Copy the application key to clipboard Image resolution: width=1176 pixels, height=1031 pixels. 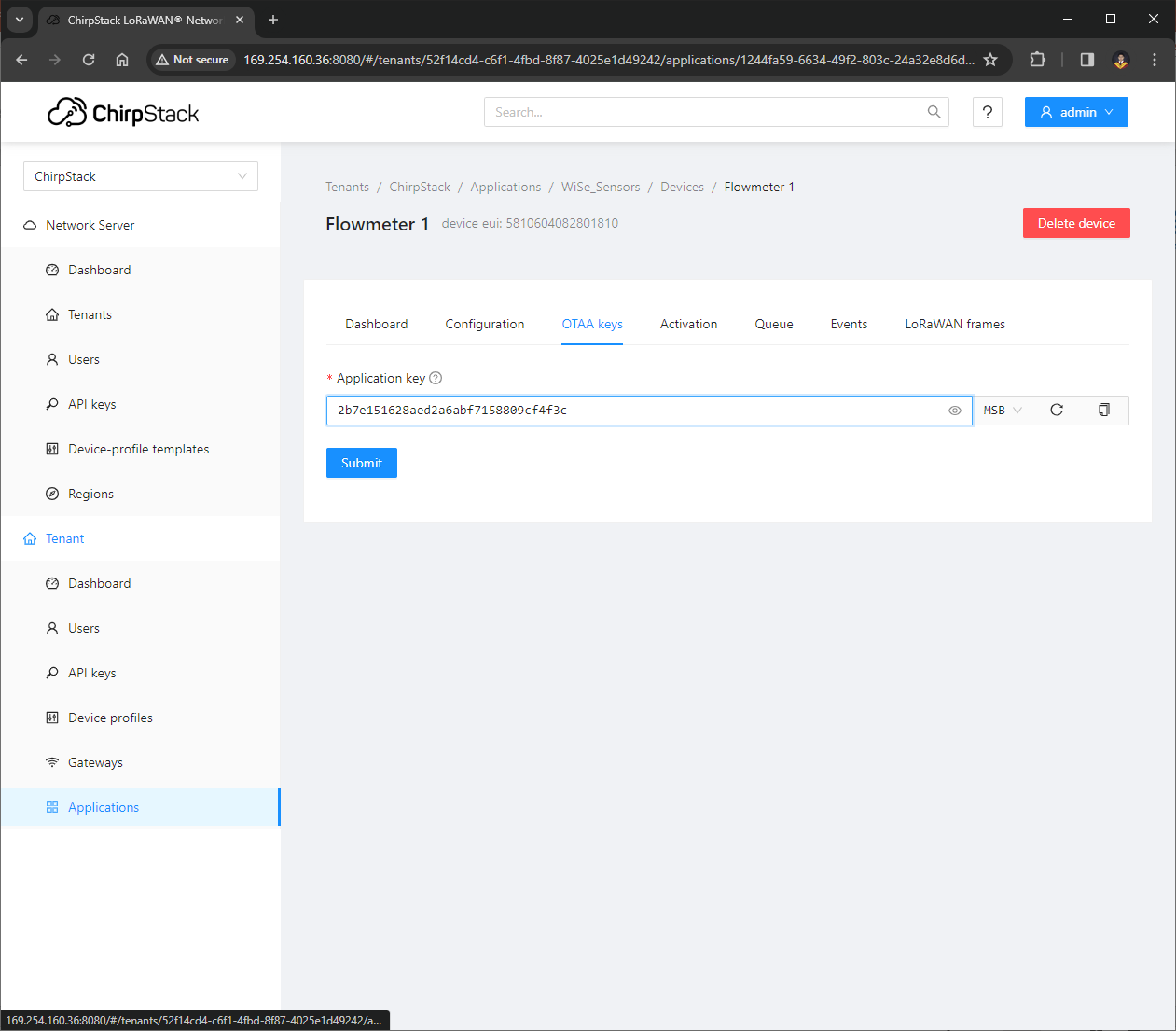[x=1104, y=410]
